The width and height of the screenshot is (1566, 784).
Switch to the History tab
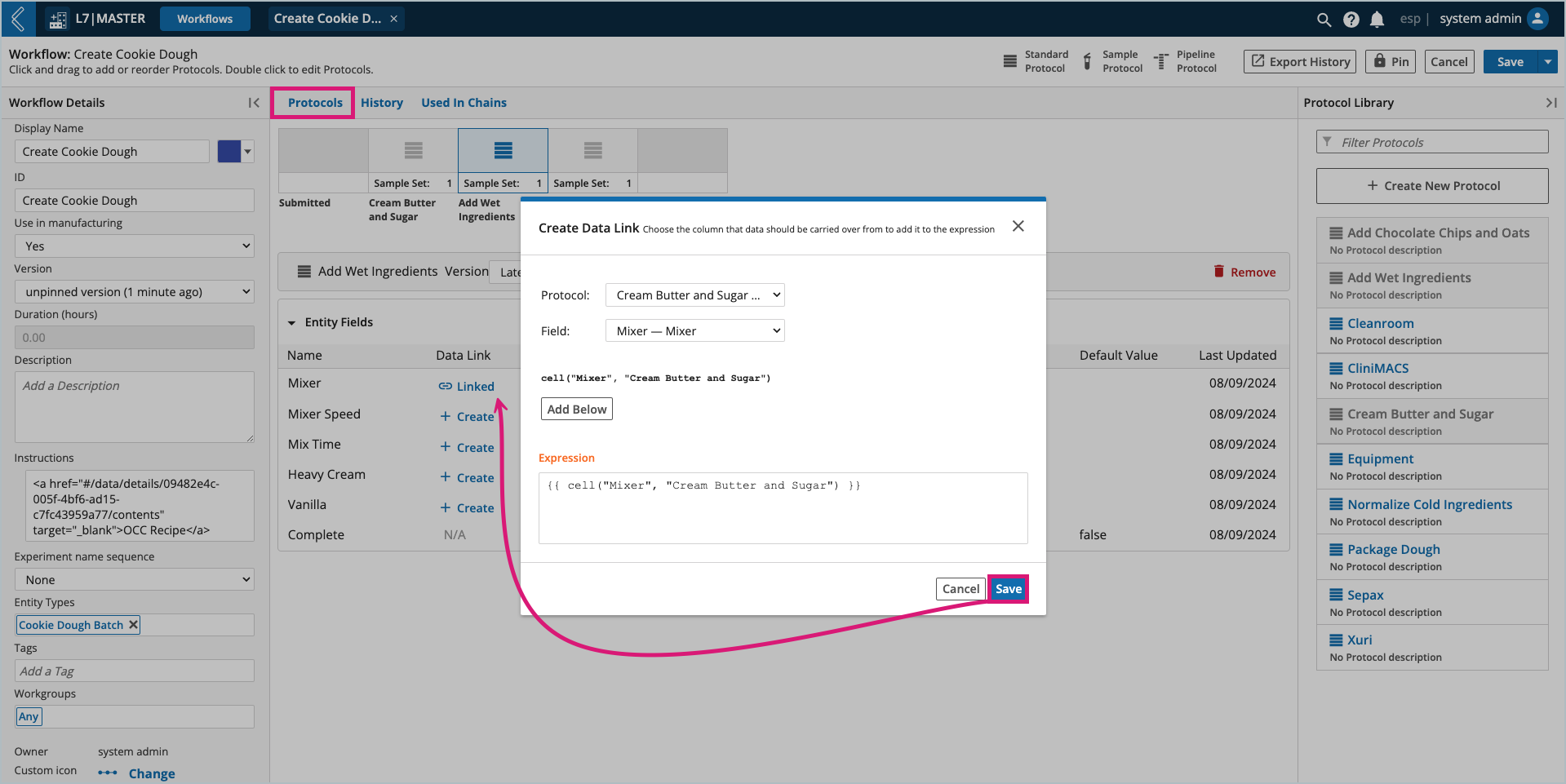(382, 103)
